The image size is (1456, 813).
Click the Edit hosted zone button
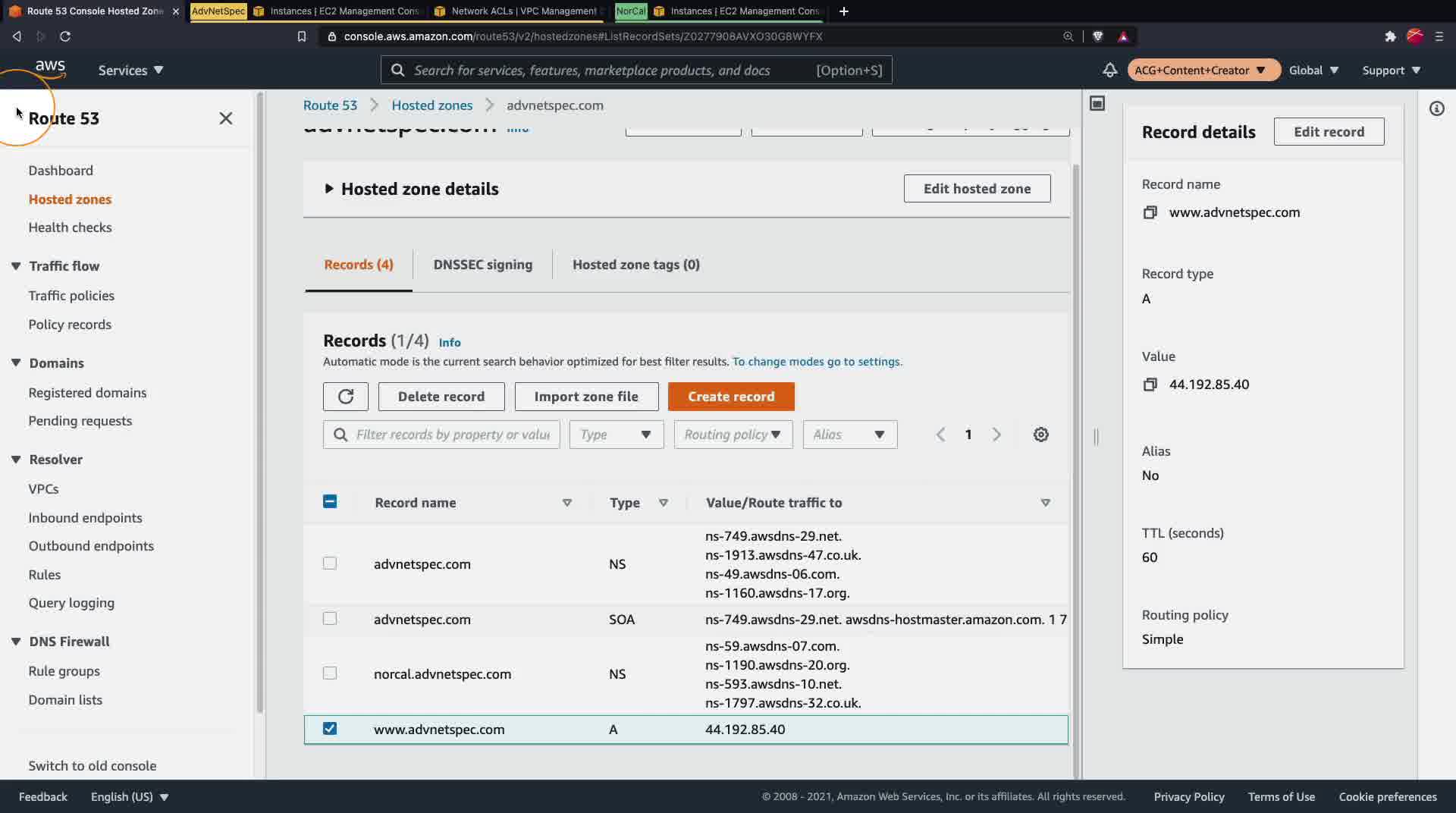tap(977, 189)
